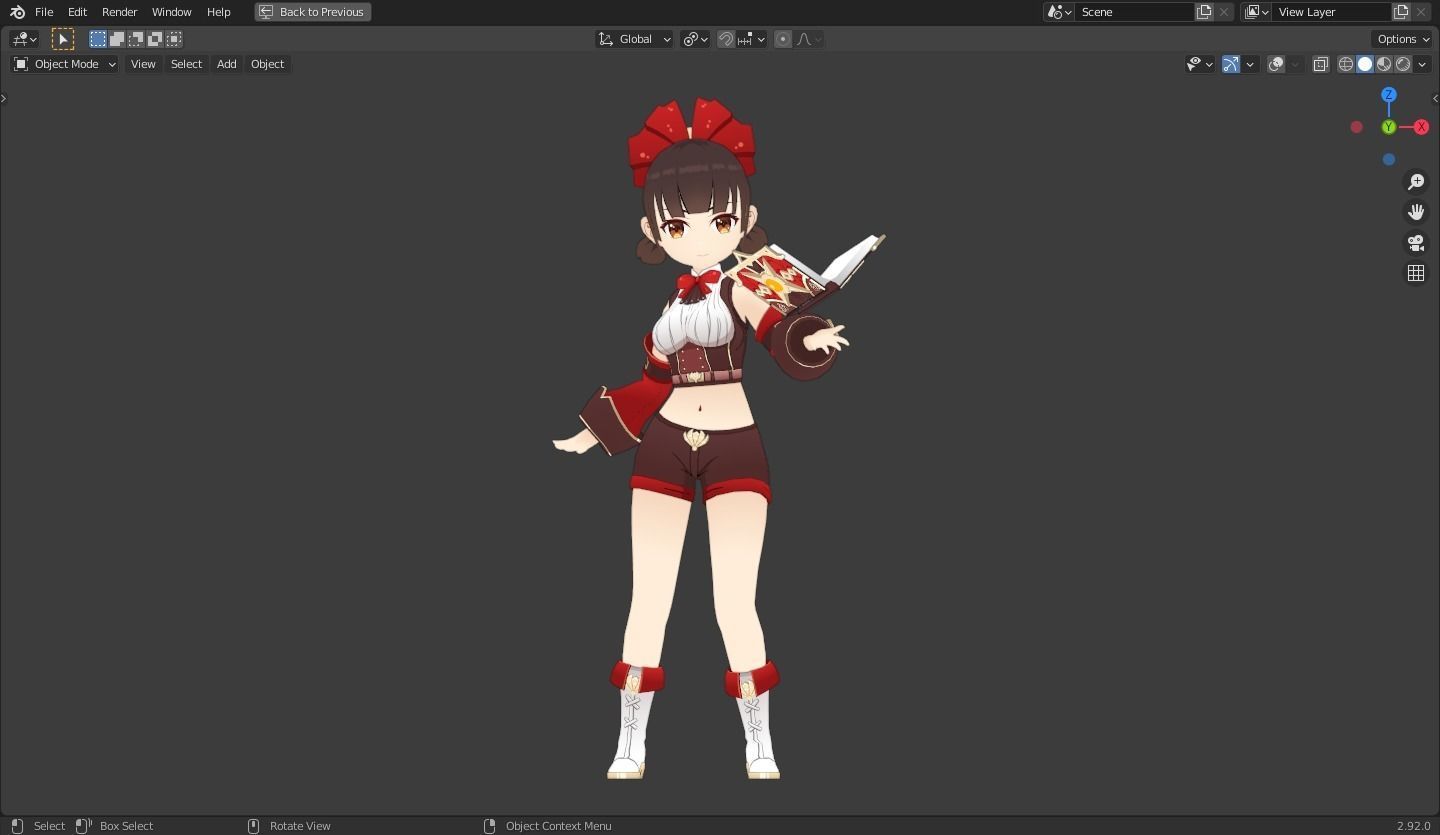Open viewport shading options dropdown arrow
The height and width of the screenshot is (835, 1440).
(1422, 64)
